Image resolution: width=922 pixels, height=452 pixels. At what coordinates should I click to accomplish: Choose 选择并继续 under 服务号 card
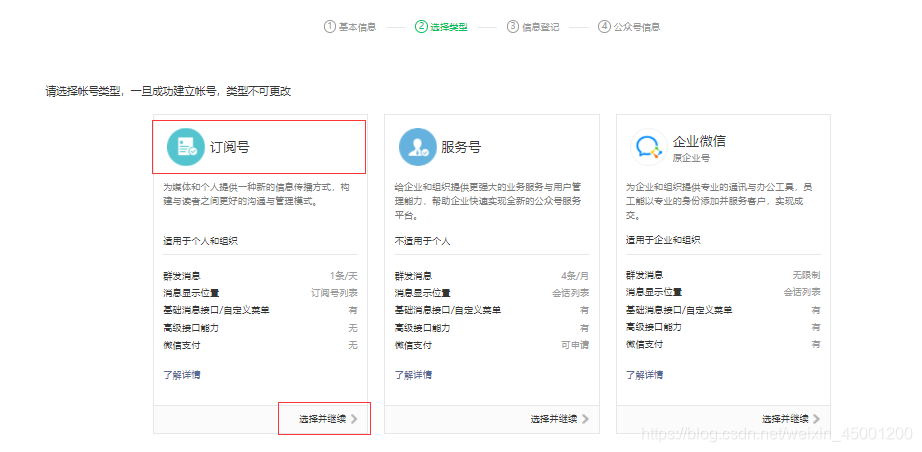pos(554,419)
